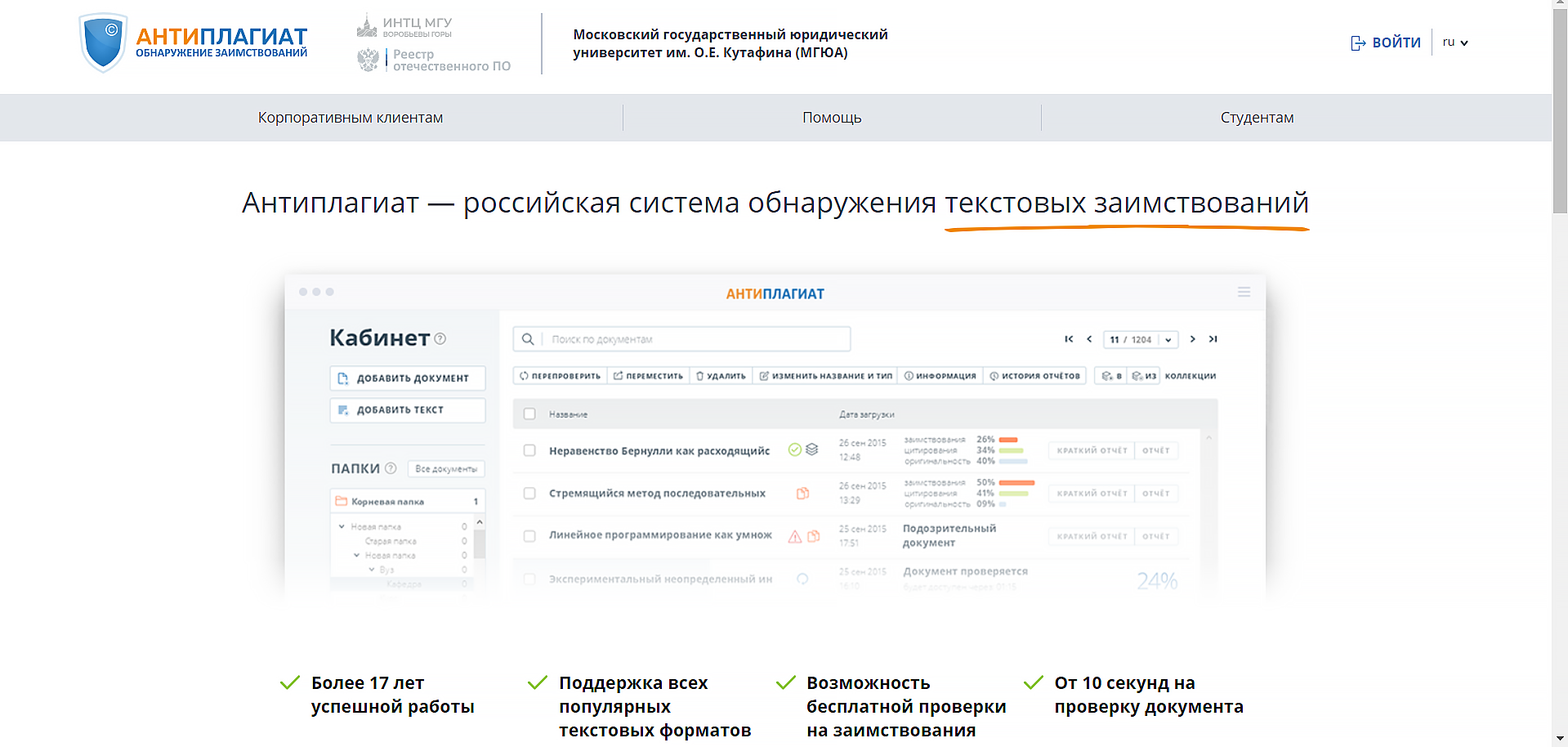The image size is (1568, 747).
Task: Click ОТЧЁТ for Стремящийся метод row
Action: coord(1156,494)
